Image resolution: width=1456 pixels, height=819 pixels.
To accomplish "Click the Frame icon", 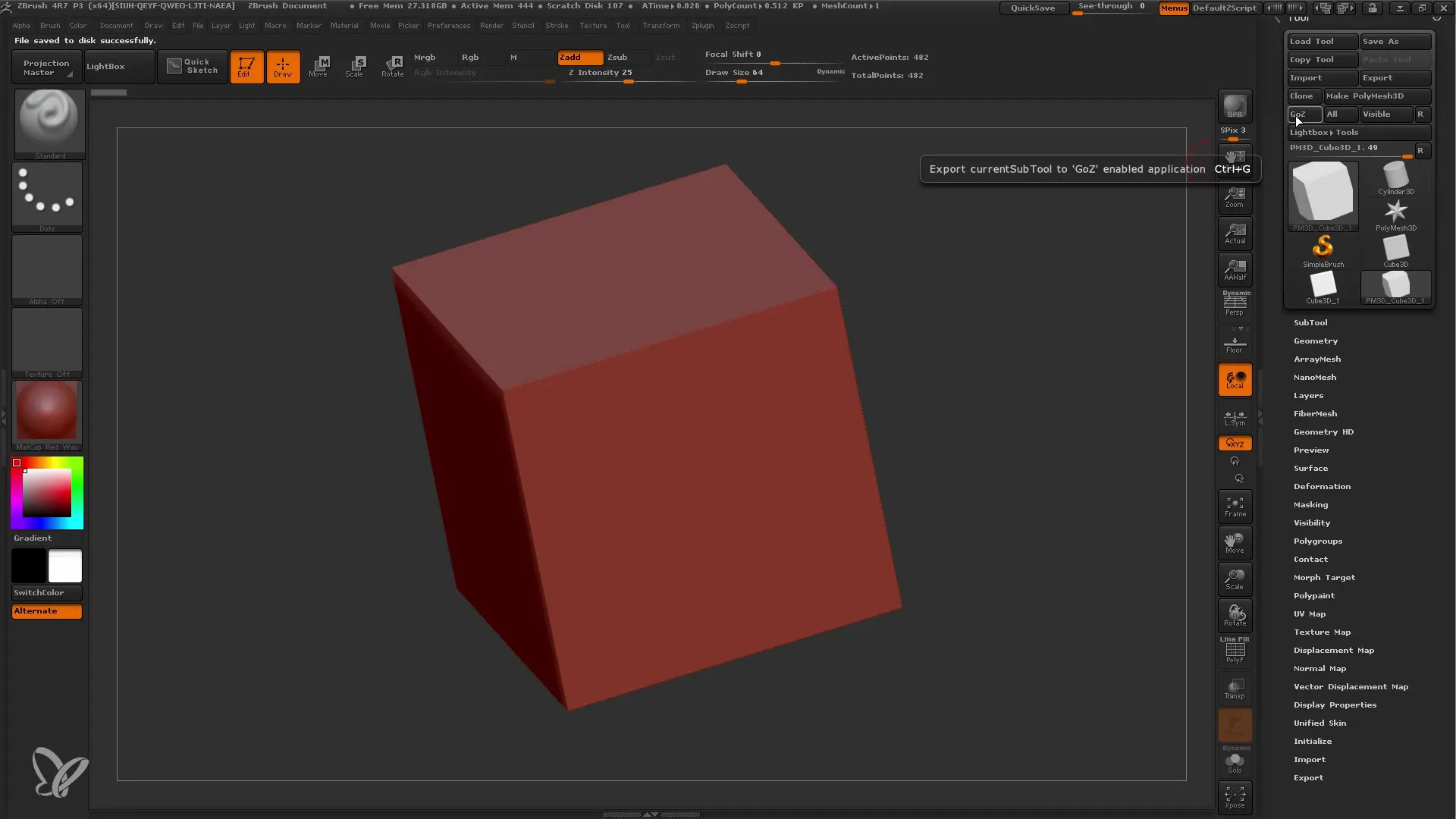I will tap(1235, 507).
